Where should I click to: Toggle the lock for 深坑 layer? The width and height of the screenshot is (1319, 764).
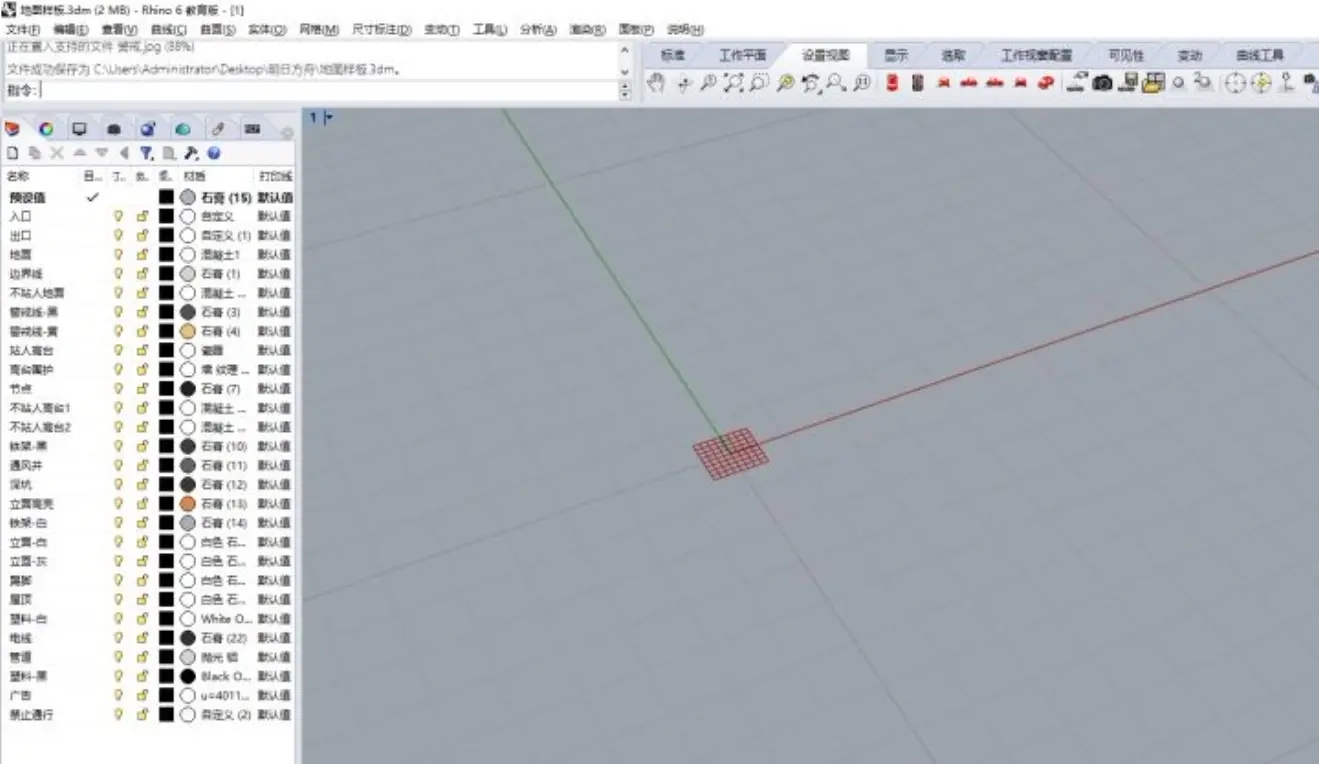pos(142,484)
